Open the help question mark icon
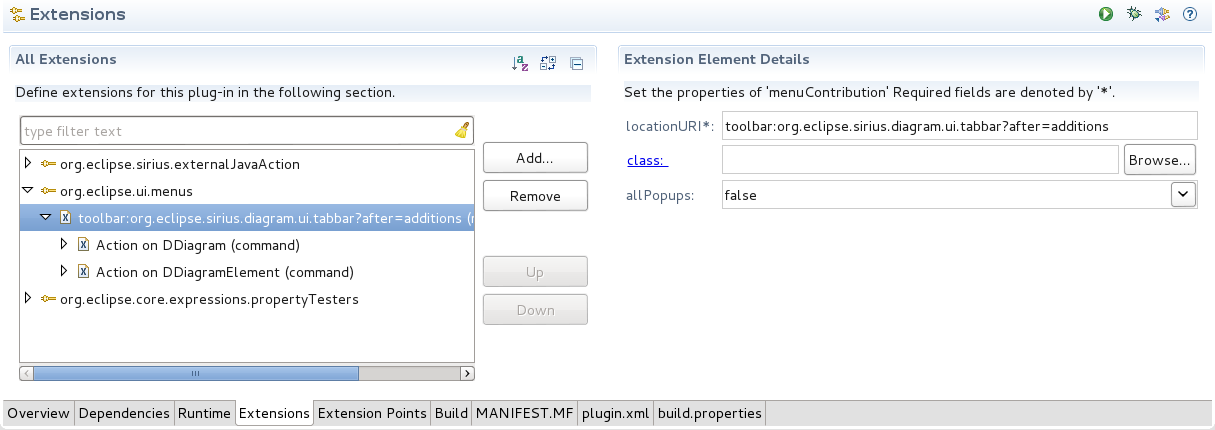This screenshot has height=430, width=1215. [1190, 14]
